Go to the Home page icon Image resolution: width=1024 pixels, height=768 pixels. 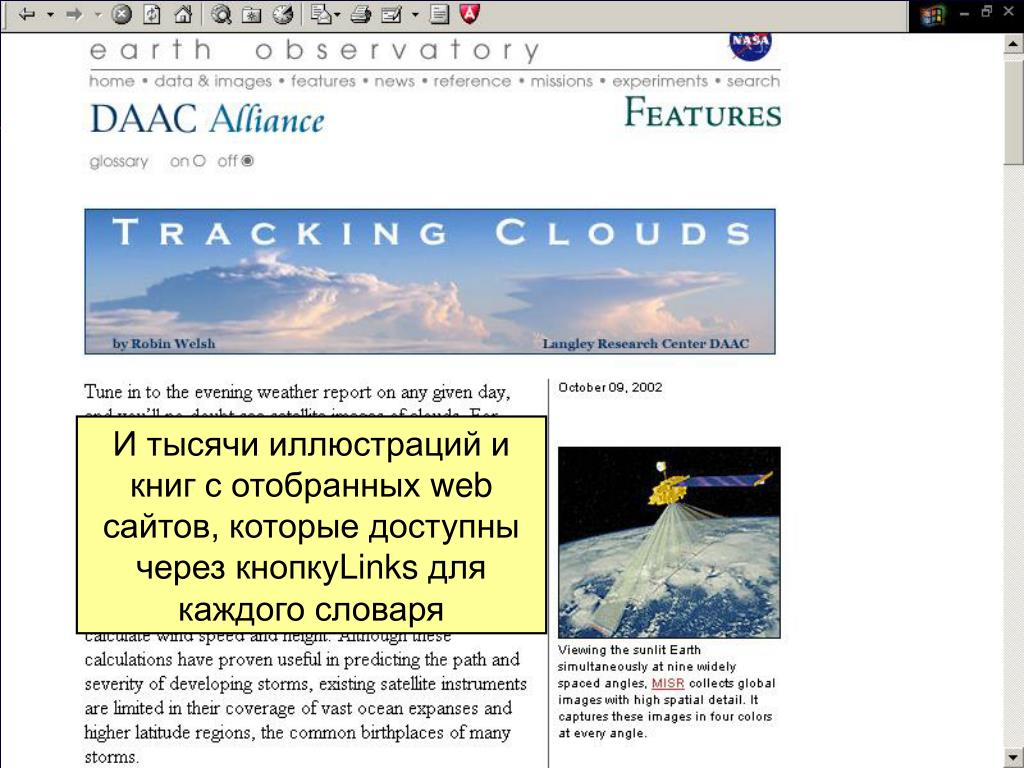point(183,14)
